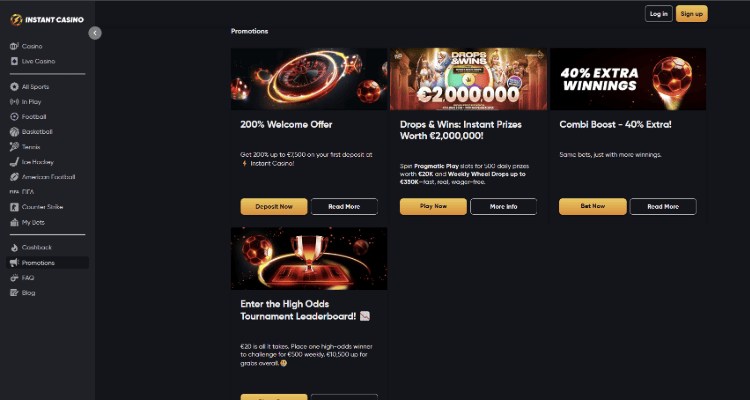This screenshot has width=750, height=400.
Task: Click the Instant Casino logo icon
Action: tap(16, 20)
